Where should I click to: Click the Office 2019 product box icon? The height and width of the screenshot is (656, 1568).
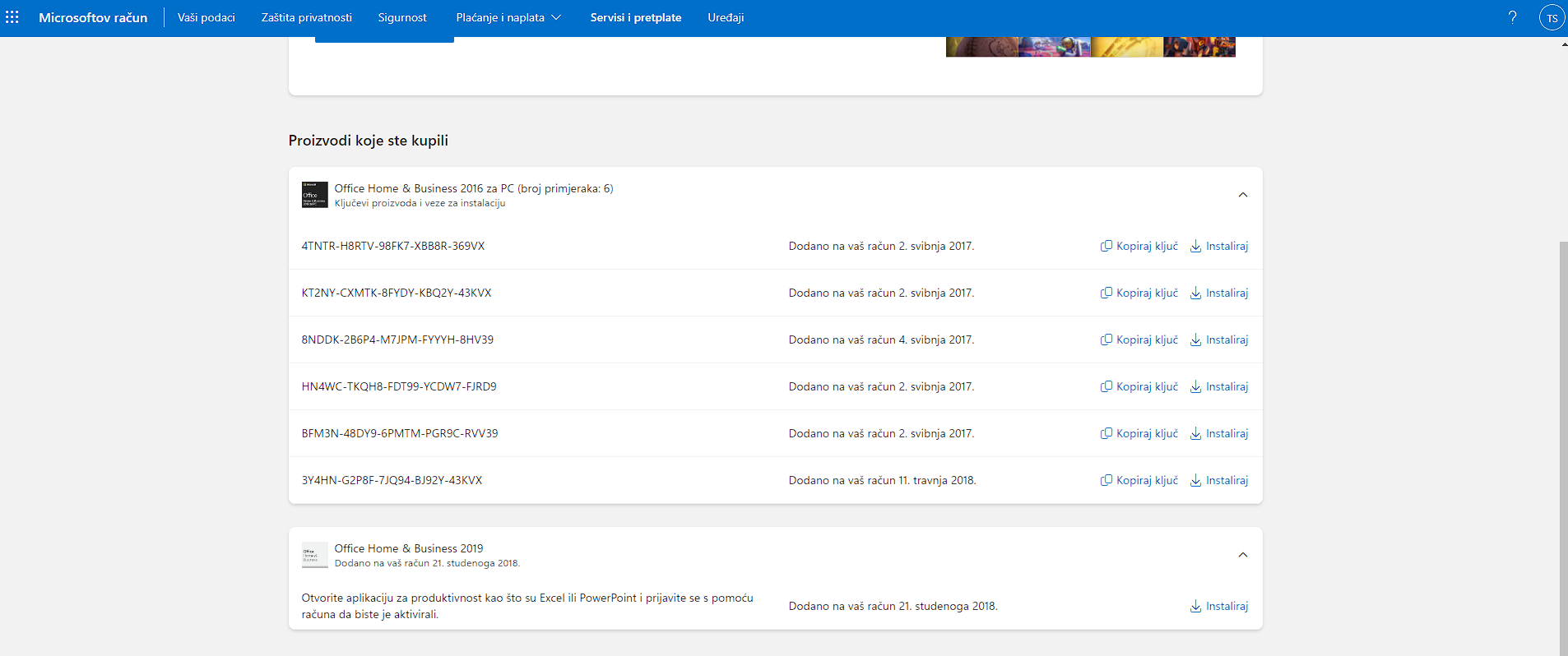pyautogui.click(x=314, y=555)
